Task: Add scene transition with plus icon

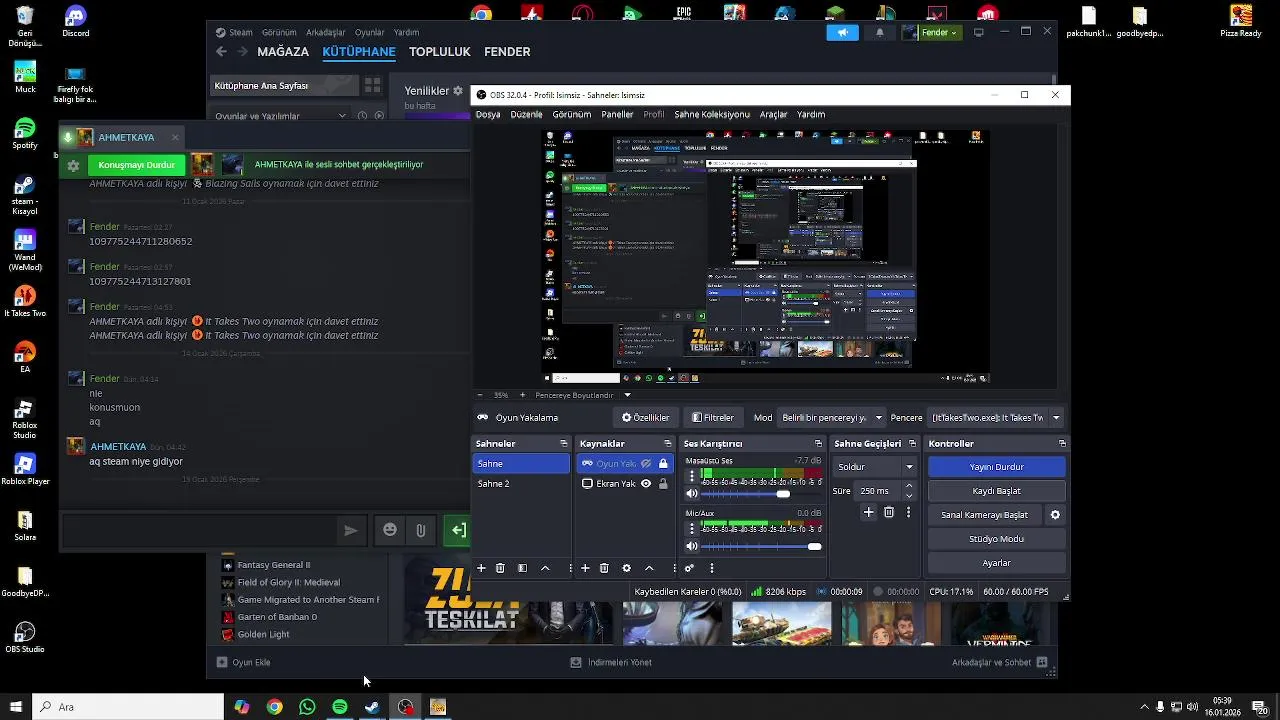Action: coord(868,512)
